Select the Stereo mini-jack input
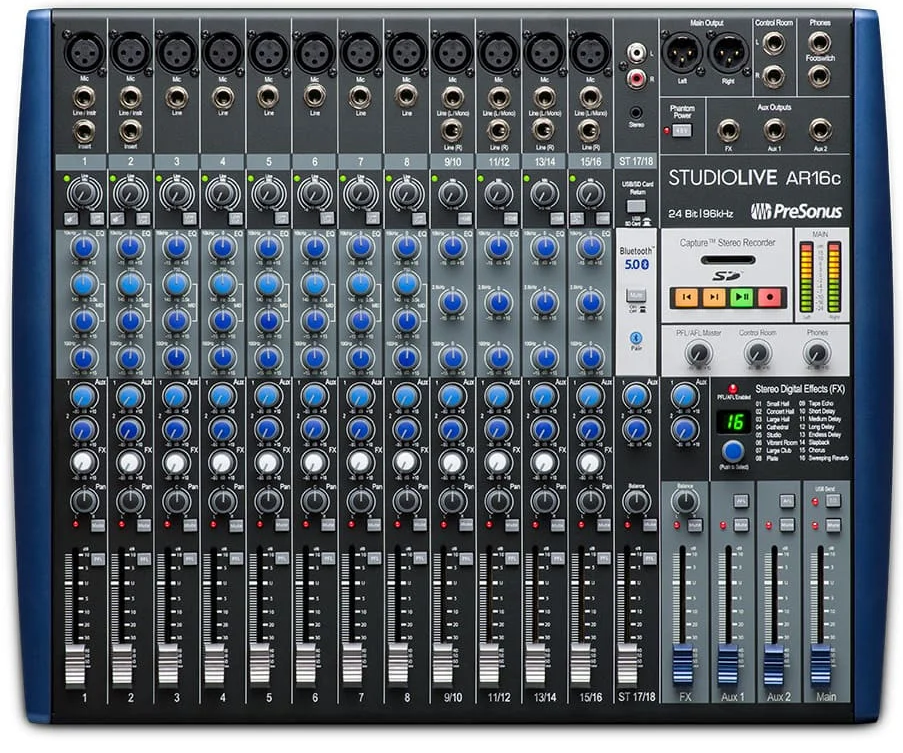The height and width of the screenshot is (753, 903). pyautogui.click(x=636, y=112)
